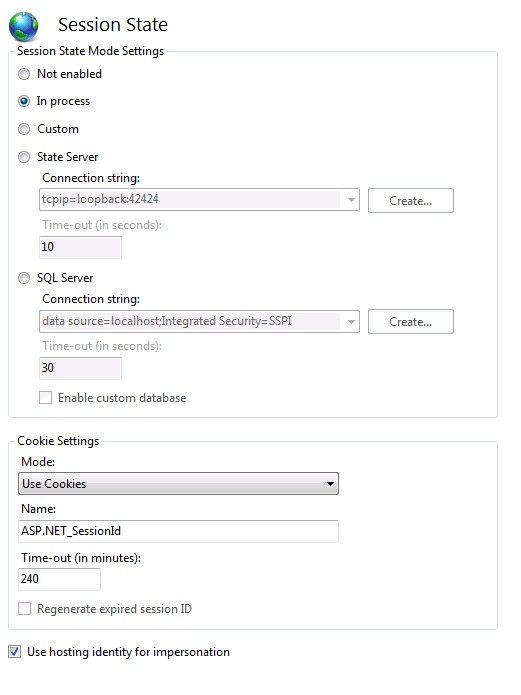Click the State Server time-out field showing 10
Screen dimensions: 521x695
point(80,247)
